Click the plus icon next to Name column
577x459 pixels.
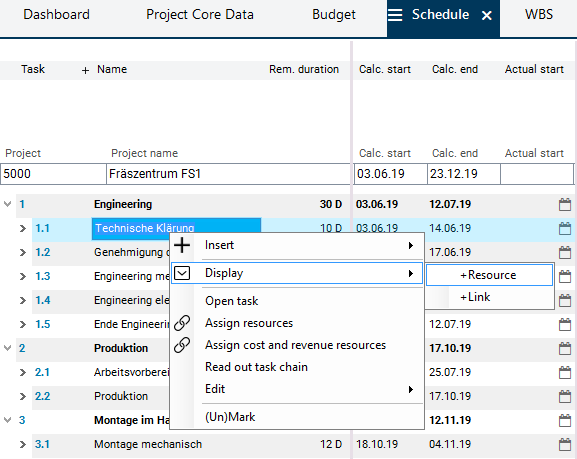coord(85,70)
